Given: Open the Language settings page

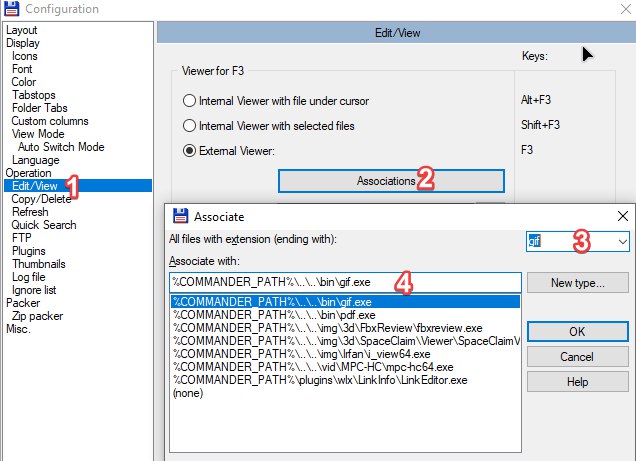Looking at the screenshot, I should point(35,160).
